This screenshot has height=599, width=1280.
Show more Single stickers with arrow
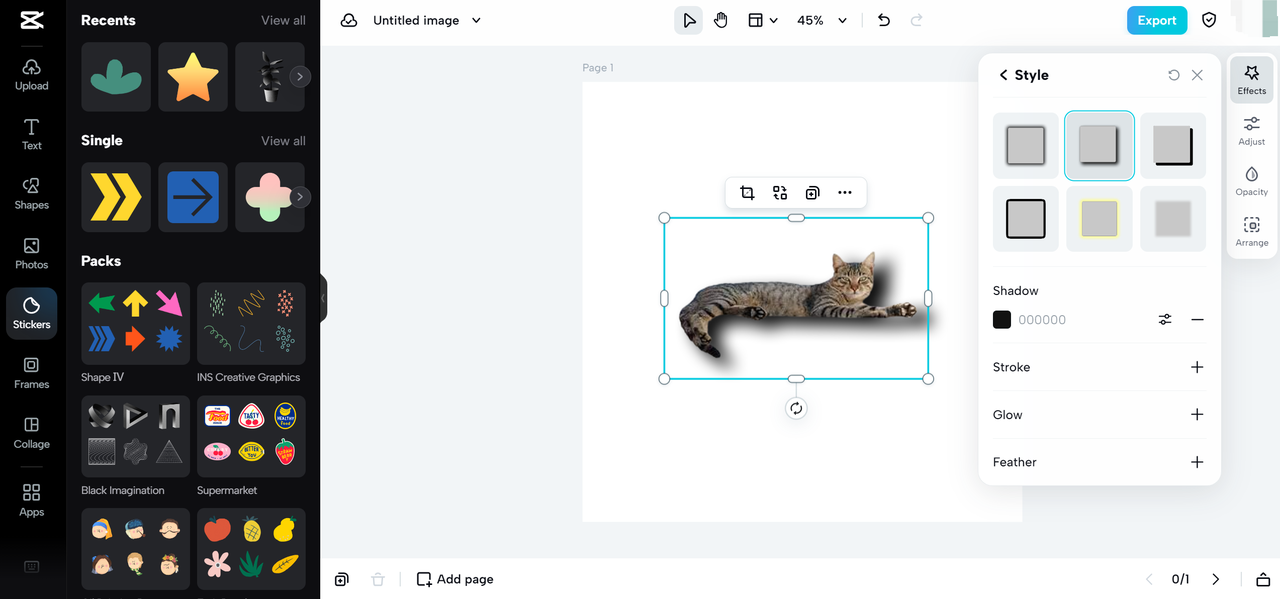[299, 197]
